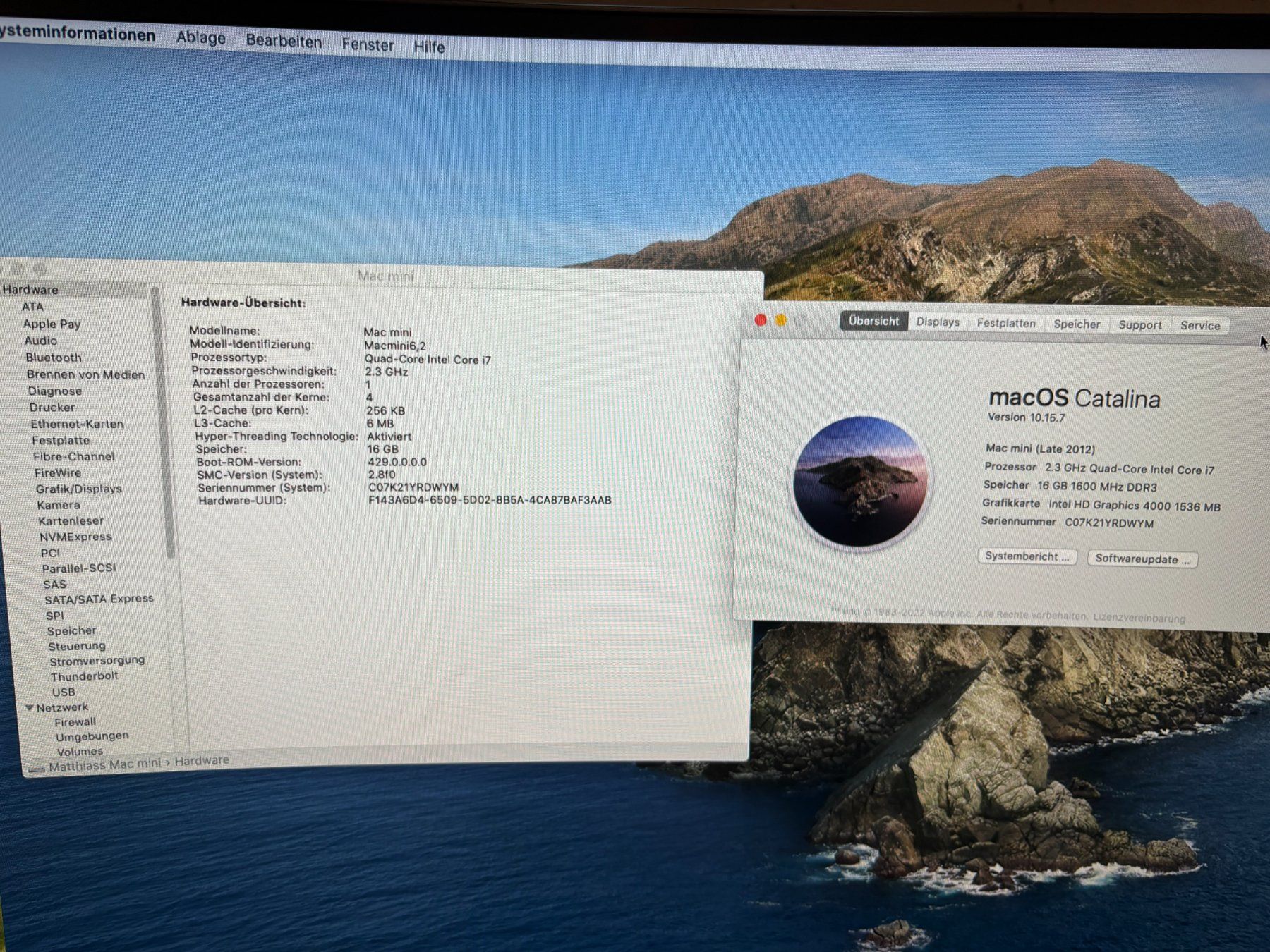This screenshot has width=1270, height=952.
Task: Open the Ablage menu
Action: point(201,37)
